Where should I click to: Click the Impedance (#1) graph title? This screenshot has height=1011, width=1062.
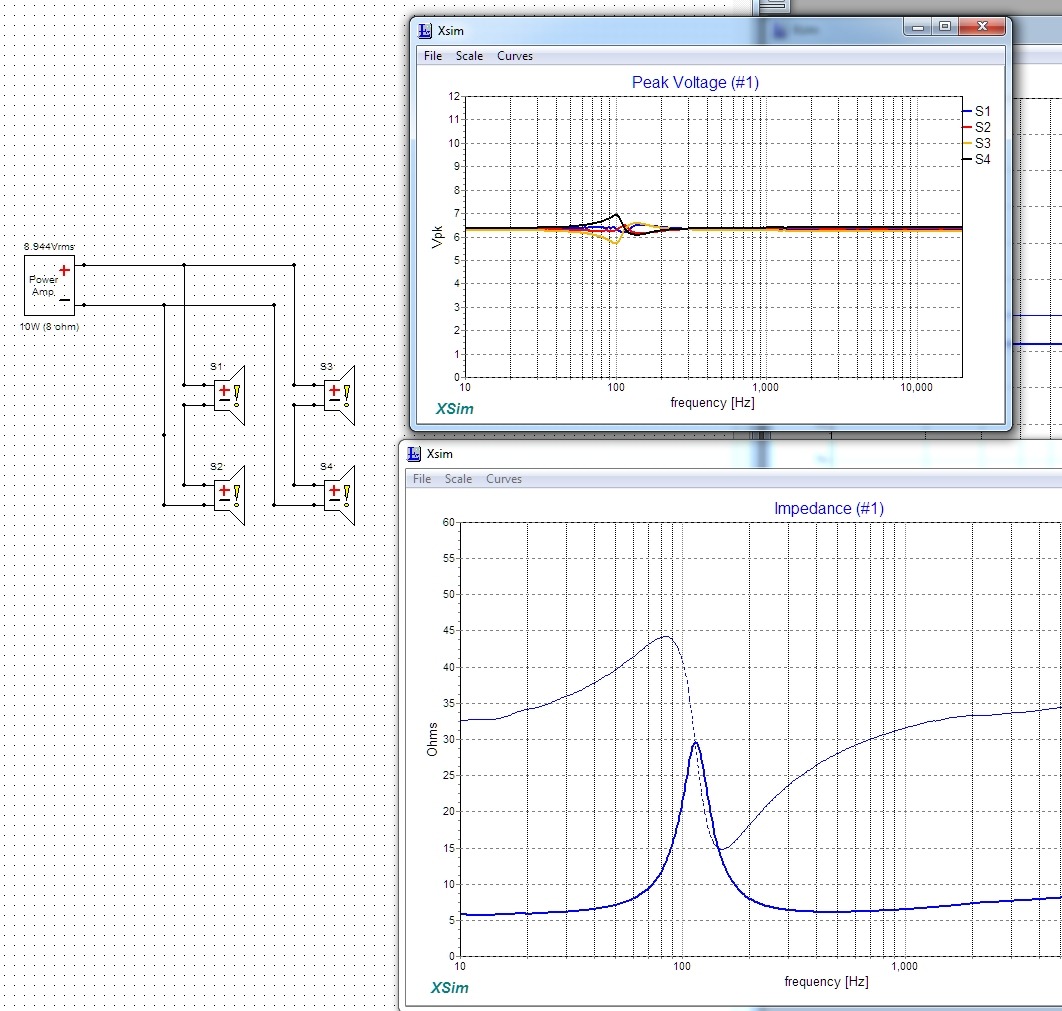point(829,509)
